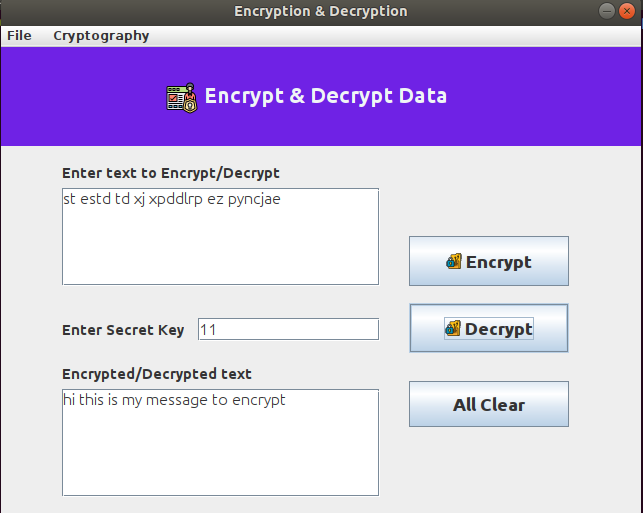
Task: Click the All Clear button
Action: point(489,404)
